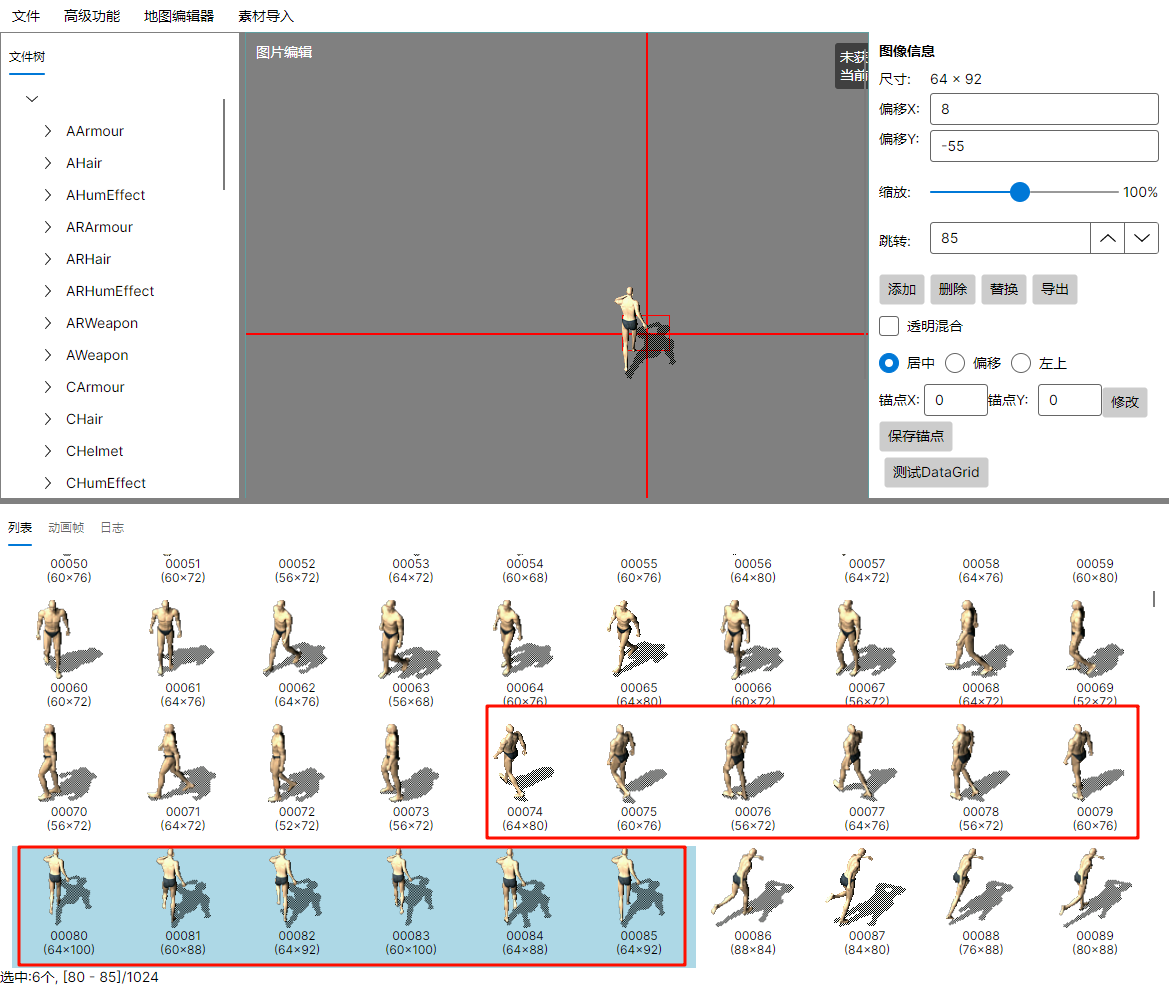Enable the 透明混合 checkbox
The width and height of the screenshot is (1169, 986).
point(888,326)
